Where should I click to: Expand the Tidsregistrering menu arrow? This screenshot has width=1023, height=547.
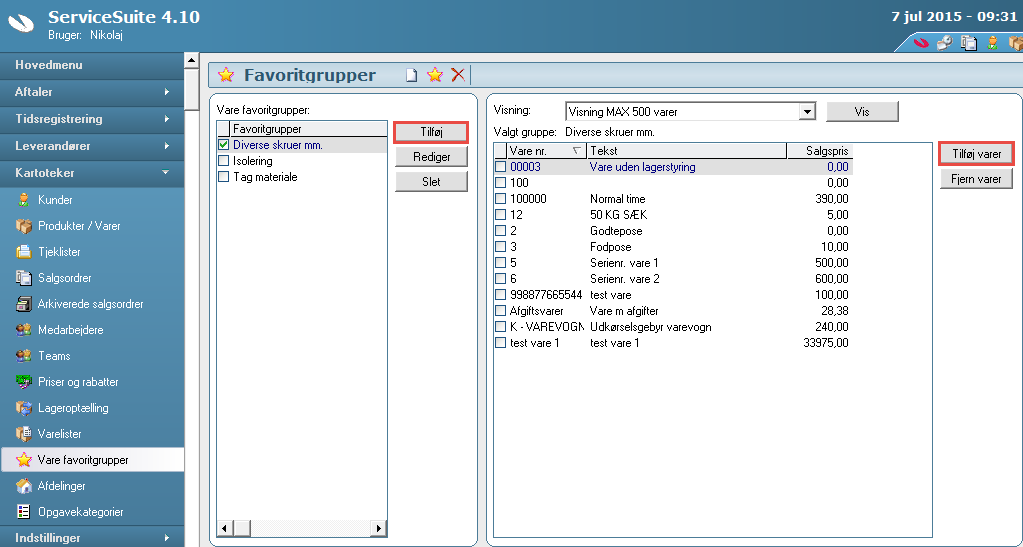[167, 119]
